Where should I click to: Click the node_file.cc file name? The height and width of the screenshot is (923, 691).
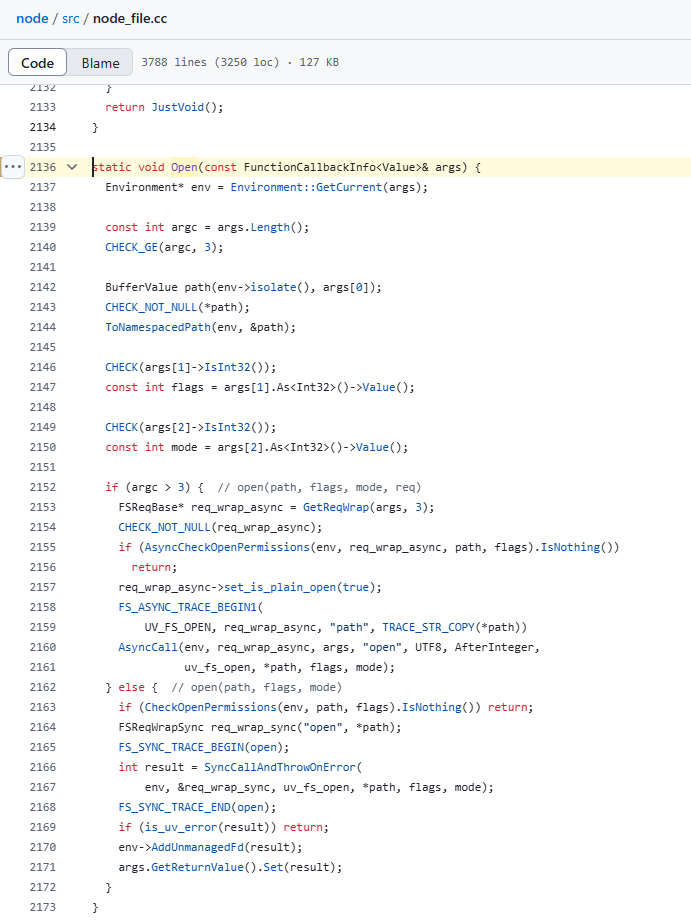click(130, 18)
